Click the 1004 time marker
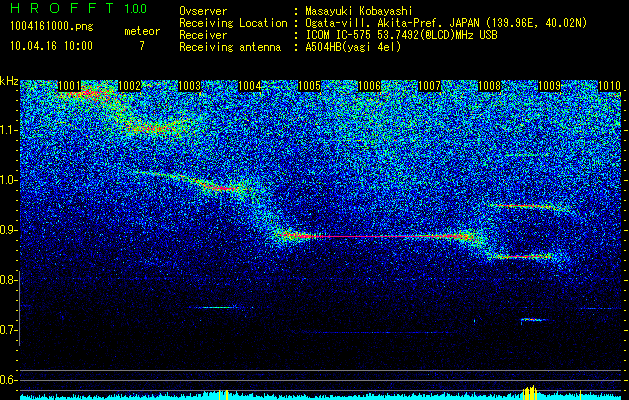Image resolution: width=629 pixels, height=400 pixels. pos(250,86)
